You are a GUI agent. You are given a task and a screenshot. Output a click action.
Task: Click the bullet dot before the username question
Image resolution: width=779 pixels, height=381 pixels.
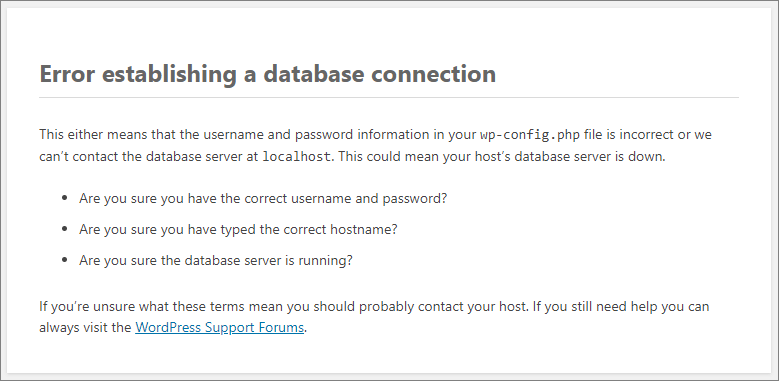(x=64, y=198)
